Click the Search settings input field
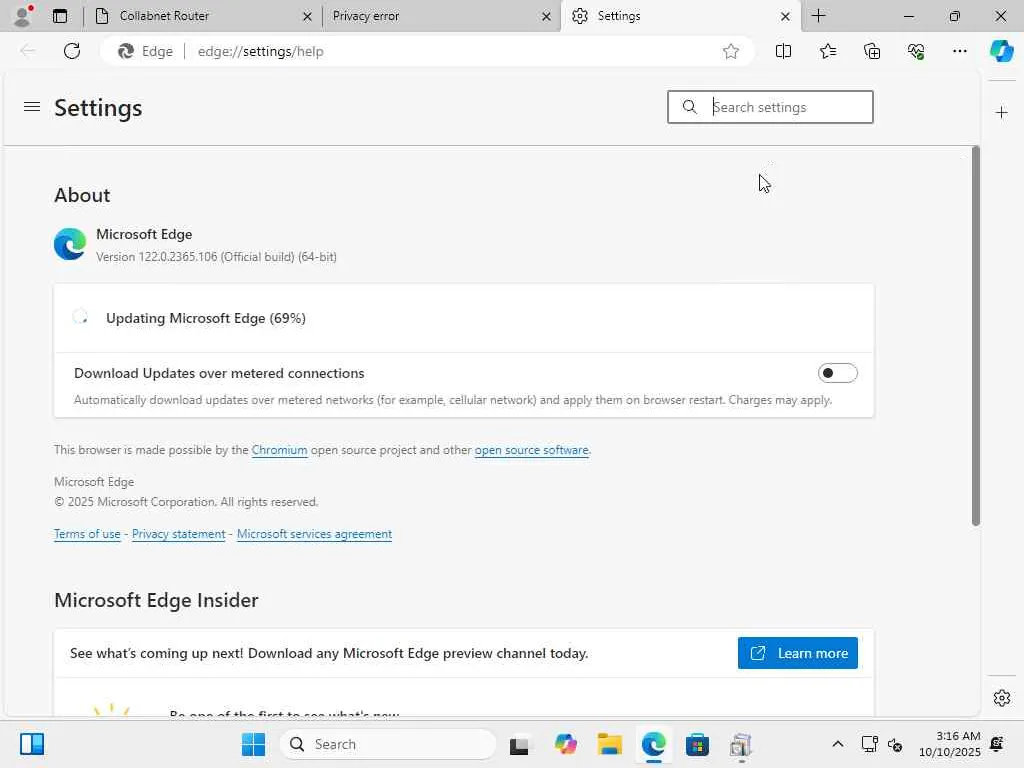This screenshot has width=1024, height=768. pos(770,107)
